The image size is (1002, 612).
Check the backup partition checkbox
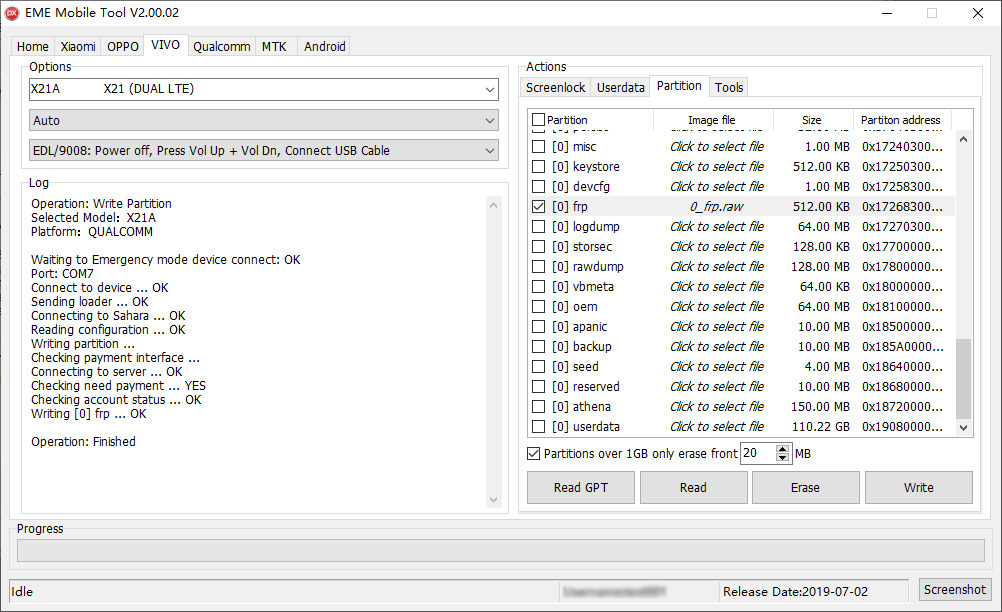pos(539,347)
